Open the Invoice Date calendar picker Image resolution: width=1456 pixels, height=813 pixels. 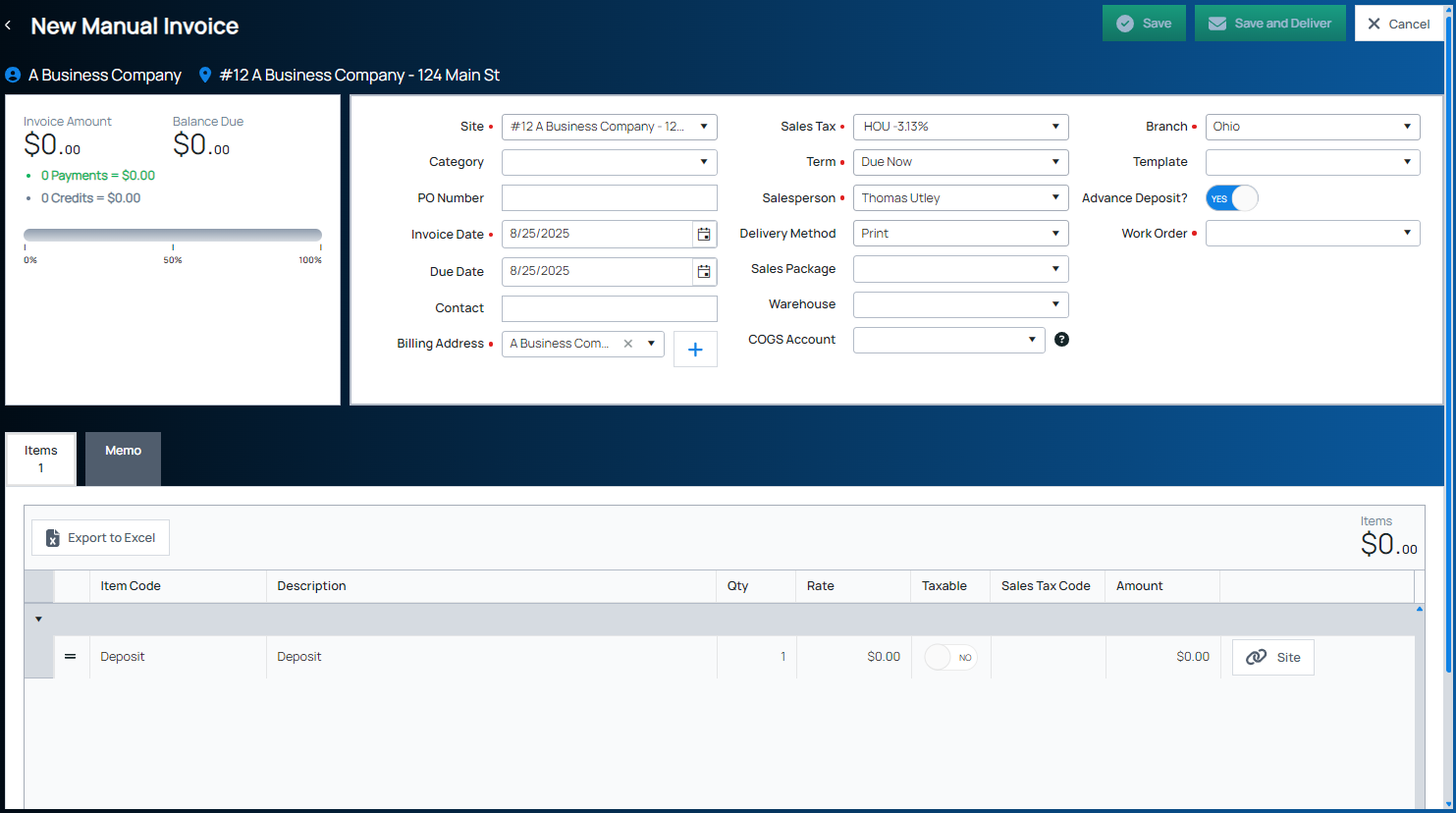coord(704,234)
